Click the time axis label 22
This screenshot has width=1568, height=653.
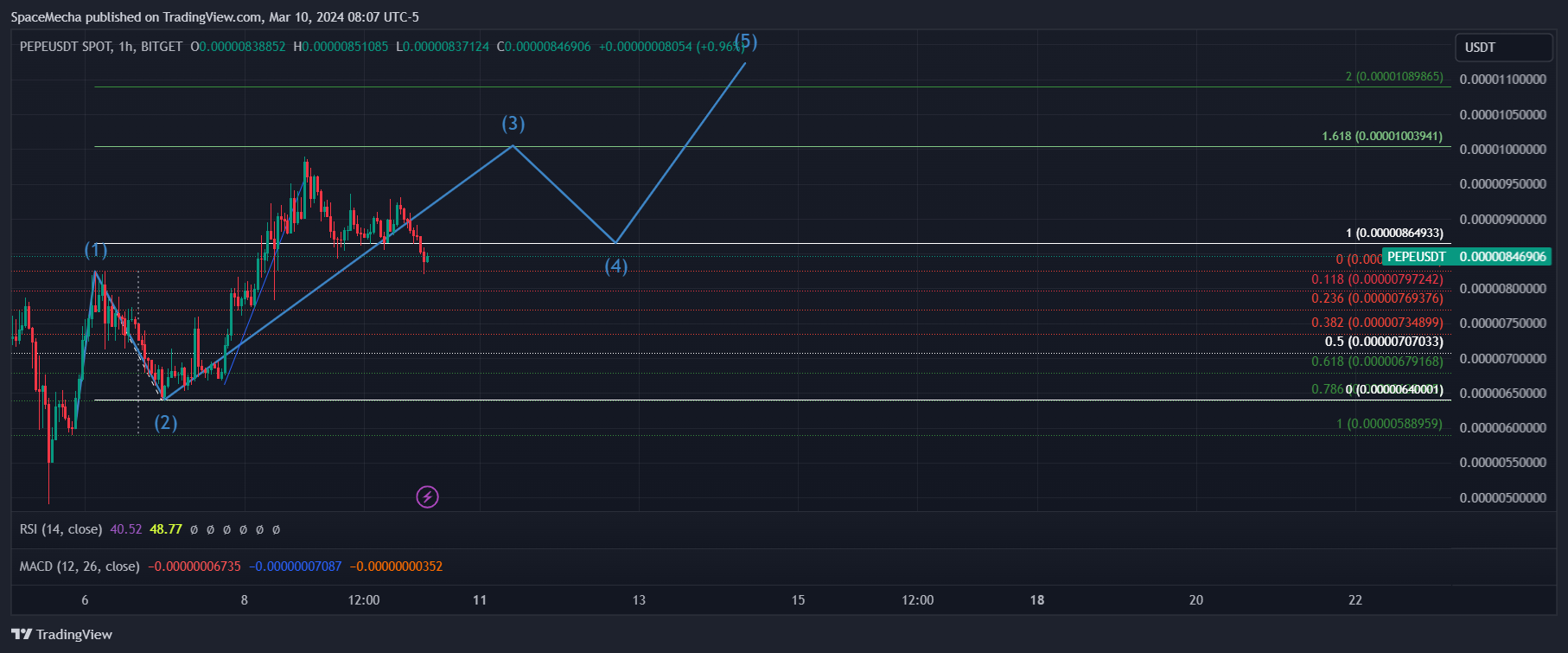[1355, 600]
